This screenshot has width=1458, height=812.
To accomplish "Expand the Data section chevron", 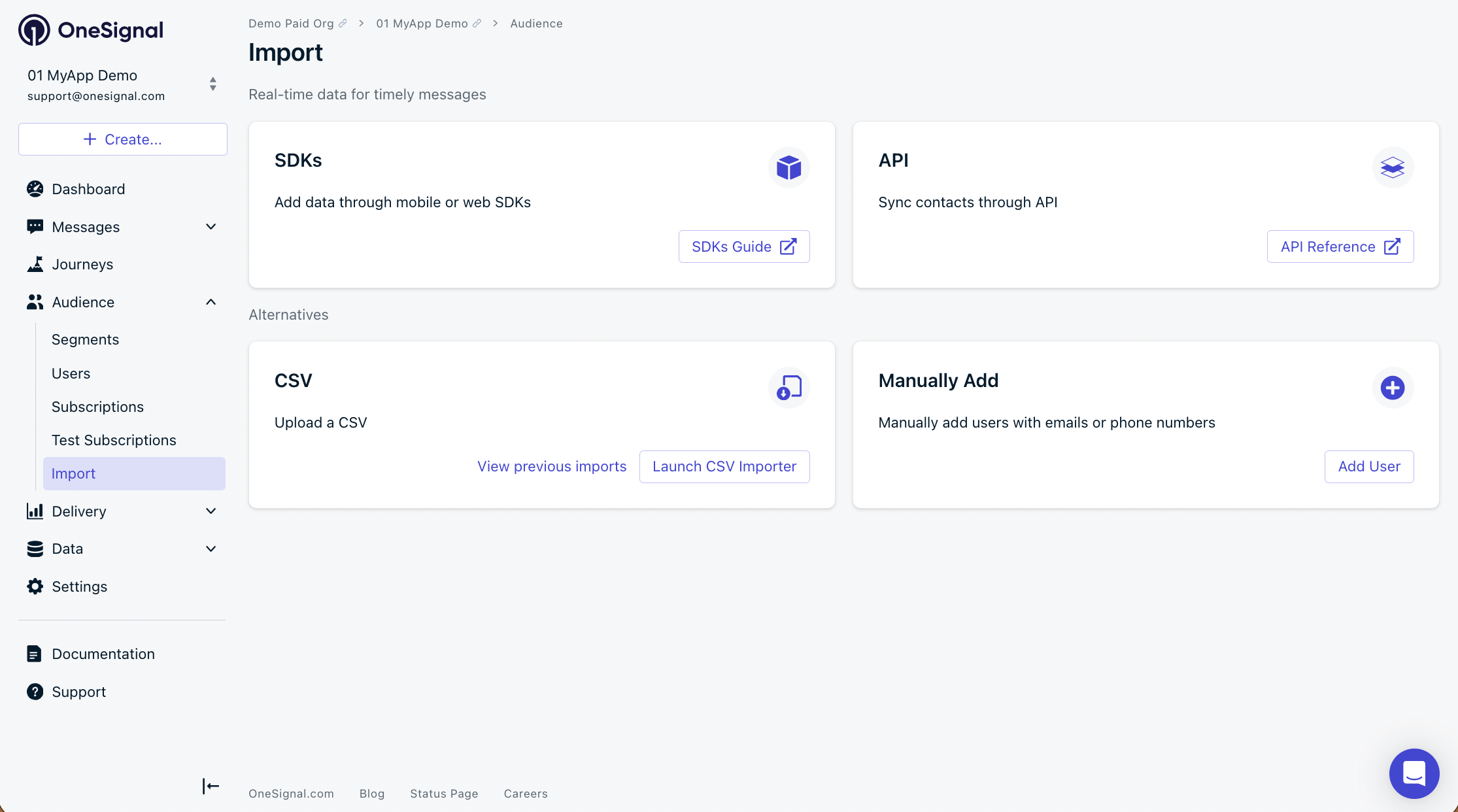I will click(x=211, y=549).
